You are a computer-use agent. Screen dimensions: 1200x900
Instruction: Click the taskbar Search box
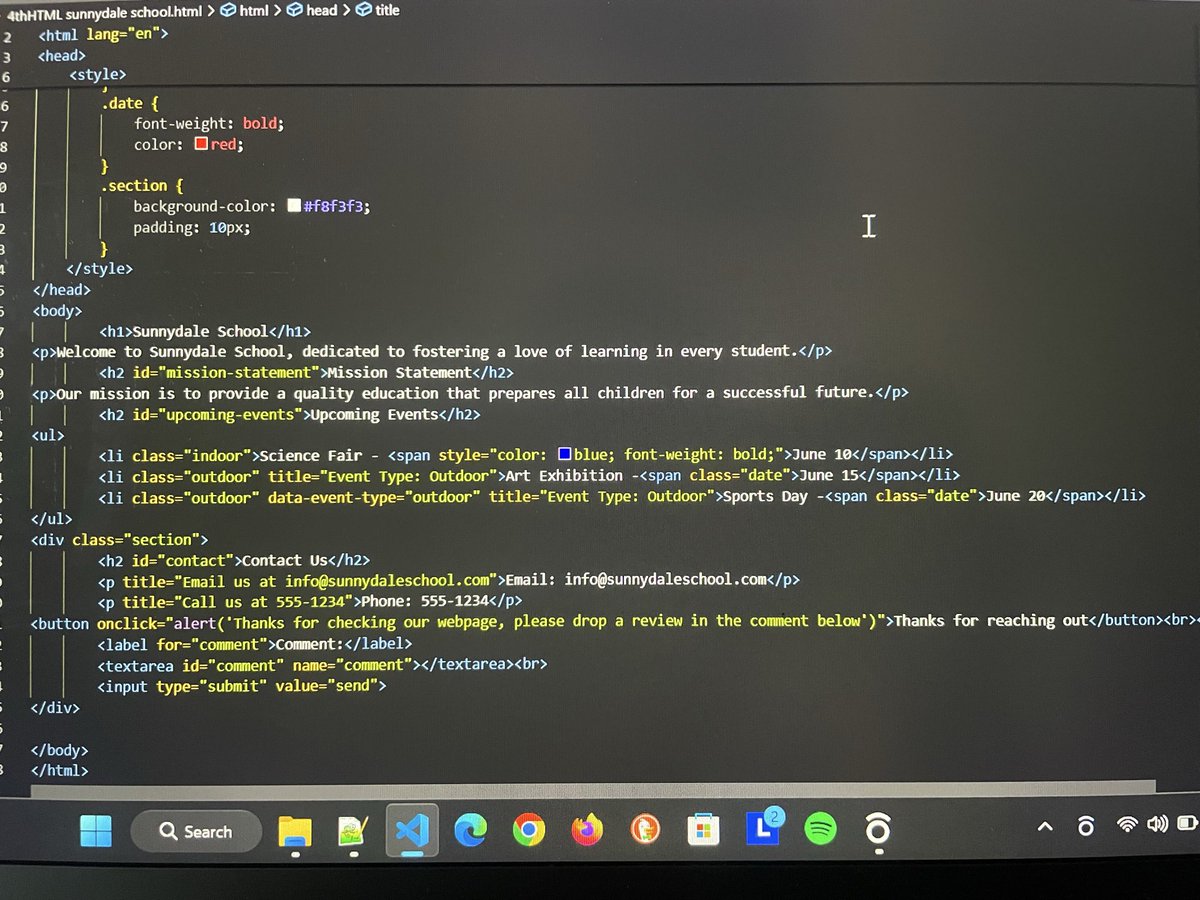[196, 831]
